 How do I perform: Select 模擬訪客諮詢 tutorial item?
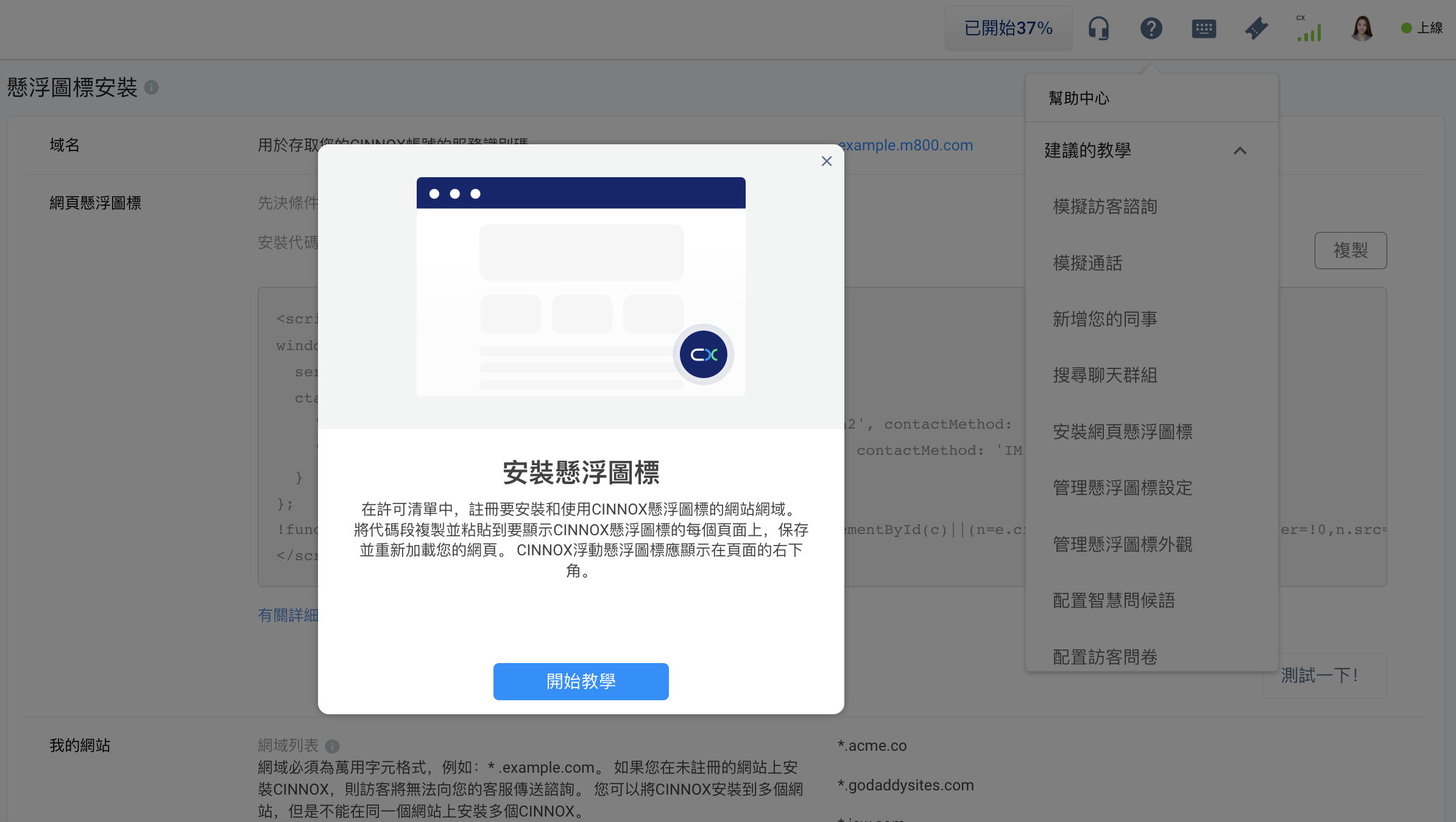pyautogui.click(x=1104, y=206)
